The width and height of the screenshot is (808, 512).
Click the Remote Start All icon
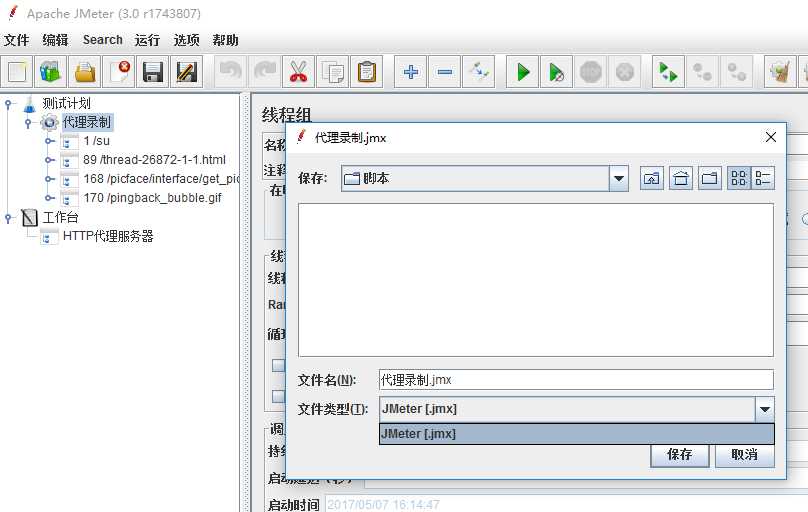668,72
